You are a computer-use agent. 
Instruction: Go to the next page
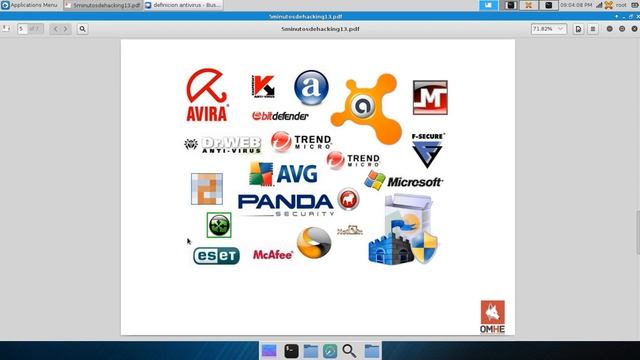pyautogui.click(x=65, y=29)
